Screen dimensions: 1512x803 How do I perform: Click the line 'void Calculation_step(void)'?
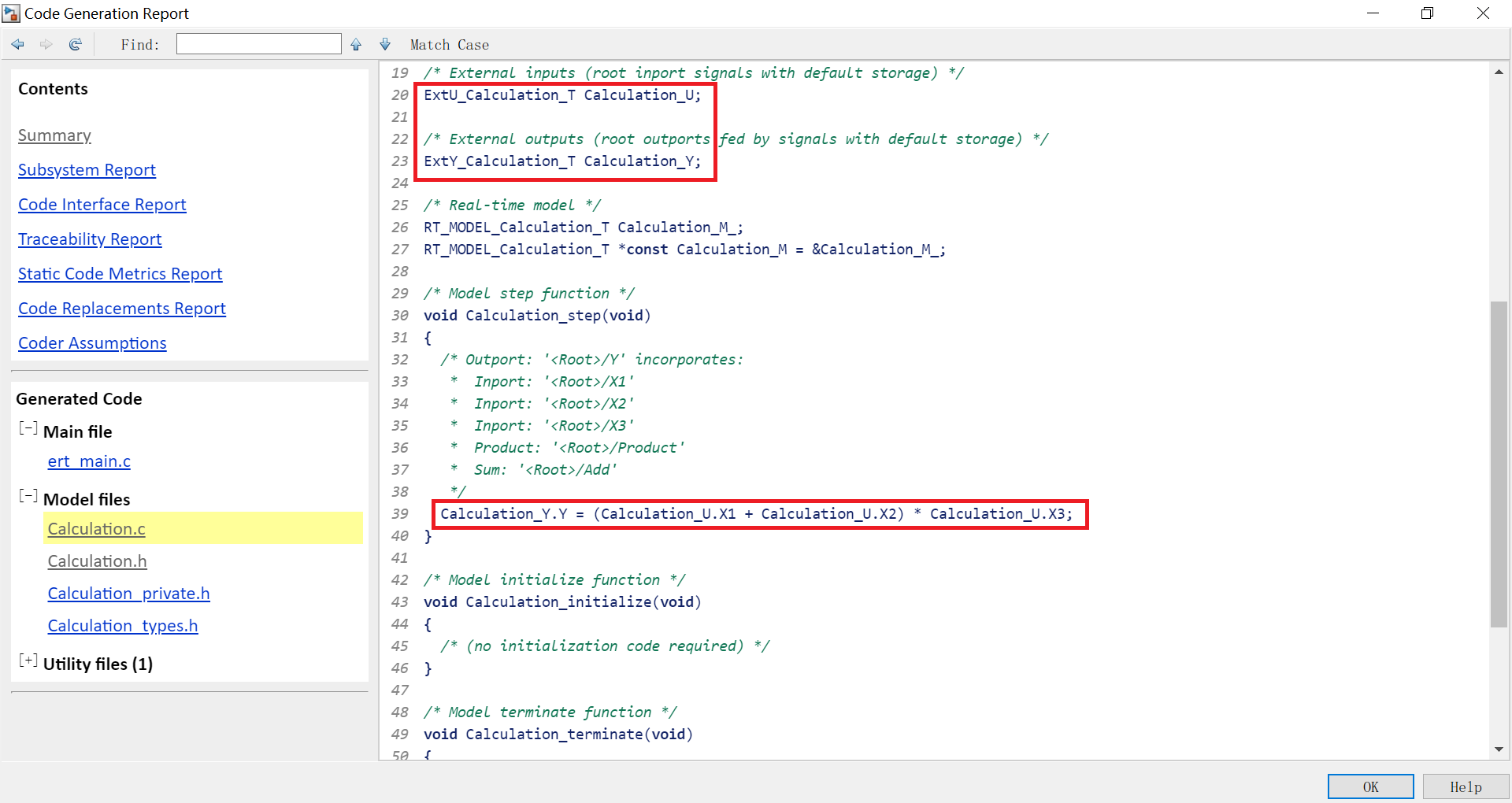(537, 316)
